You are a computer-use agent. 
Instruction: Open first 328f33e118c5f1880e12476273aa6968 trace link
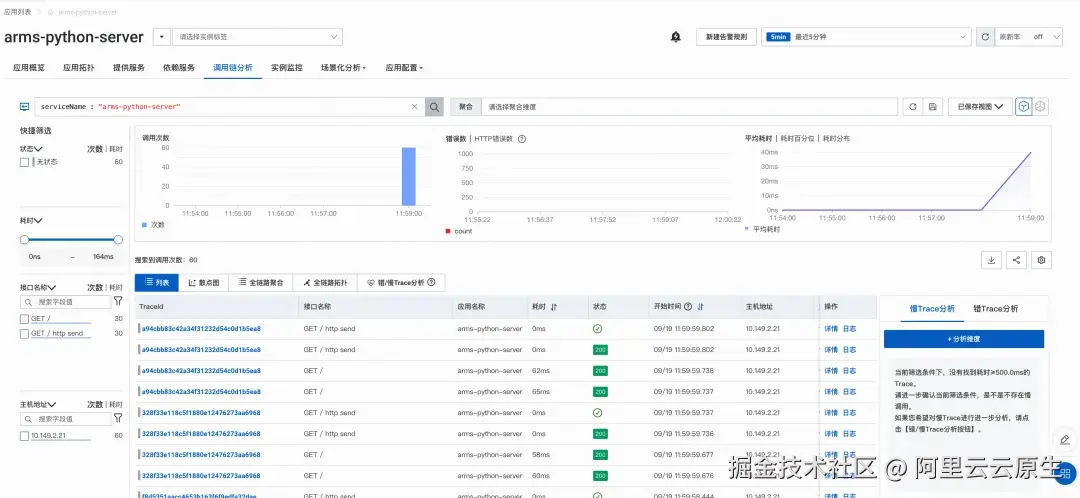[201, 413]
